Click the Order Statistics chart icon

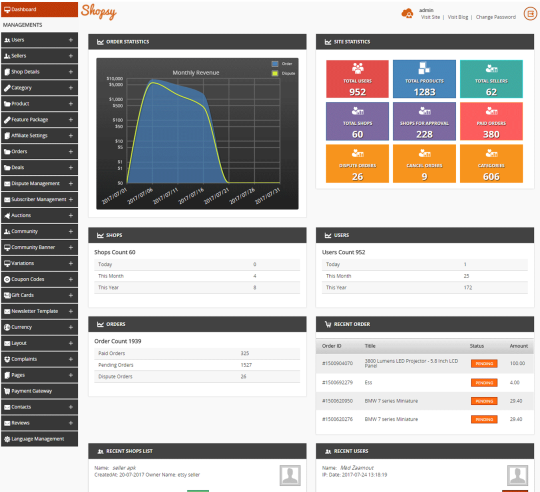100,42
